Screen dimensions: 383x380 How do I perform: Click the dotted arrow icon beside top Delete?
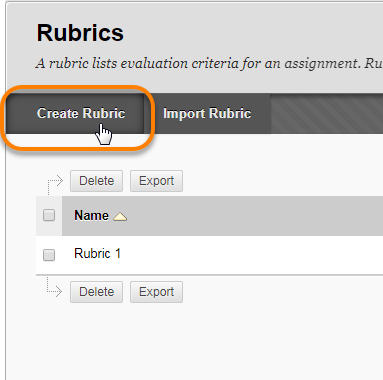pyautogui.click(x=55, y=184)
